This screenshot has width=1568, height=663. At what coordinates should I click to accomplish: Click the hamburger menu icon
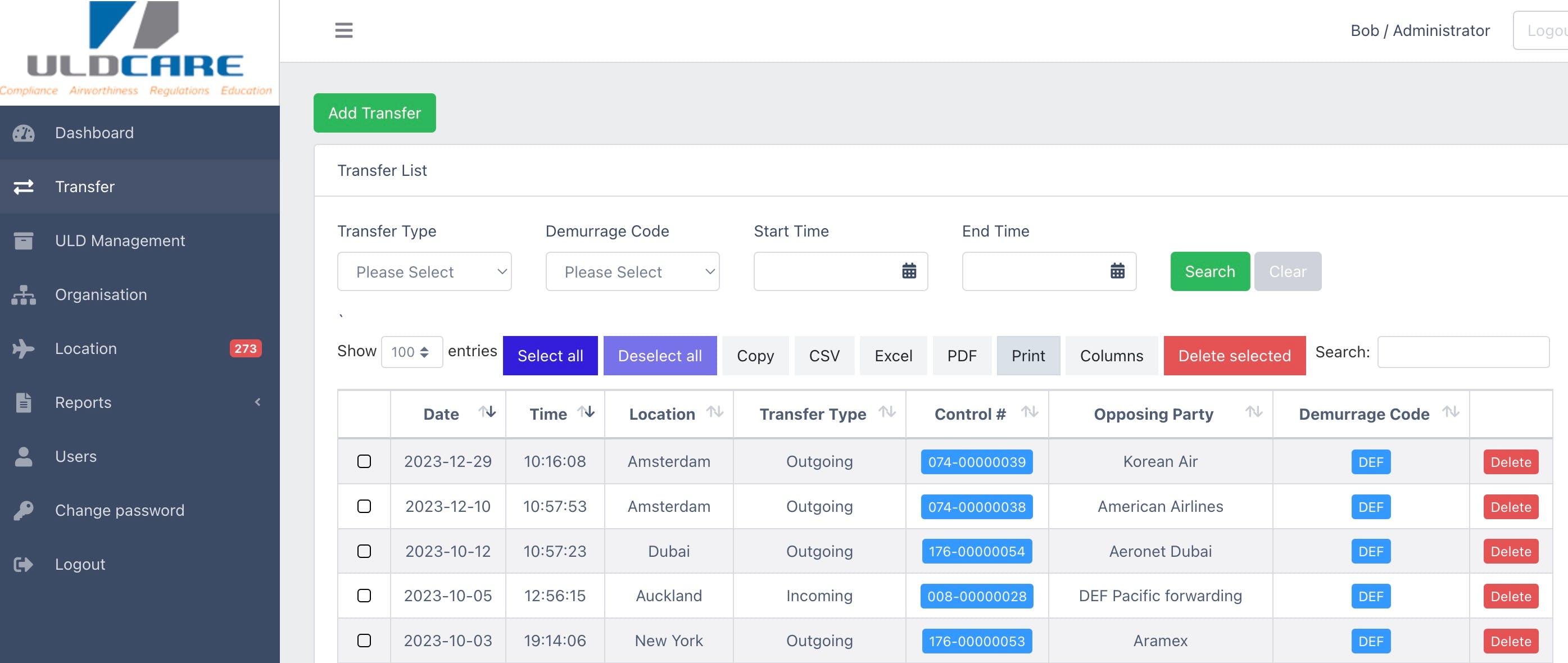pyautogui.click(x=343, y=30)
